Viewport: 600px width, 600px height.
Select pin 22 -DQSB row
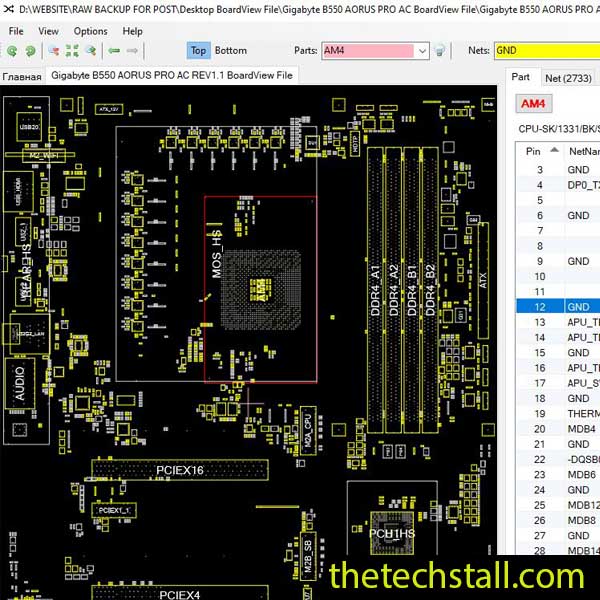[558, 459]
